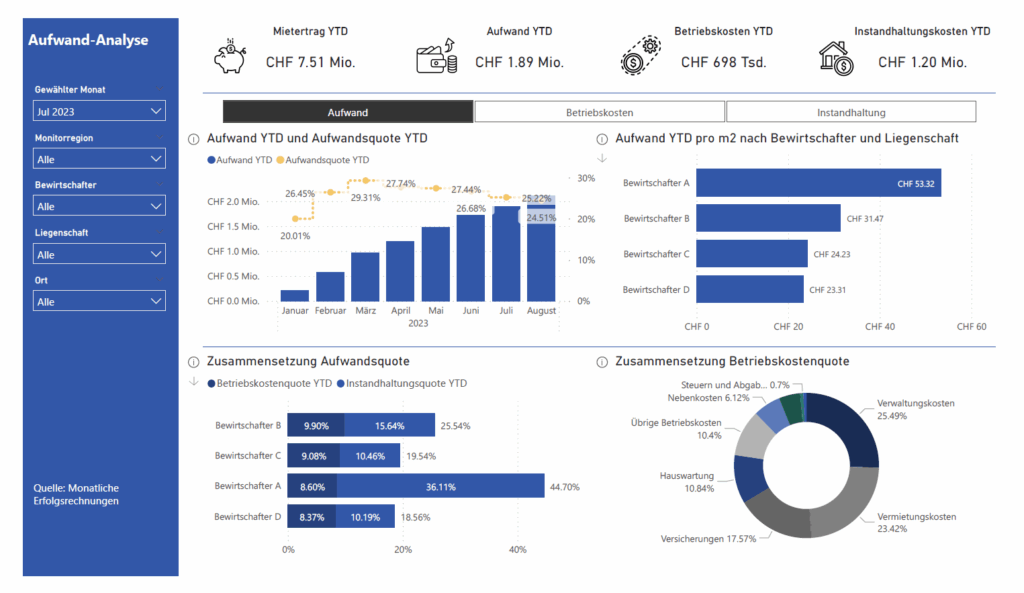
Task: Toggle Instandhaltungsquote YTD legend entry
Action: [405, 383]
